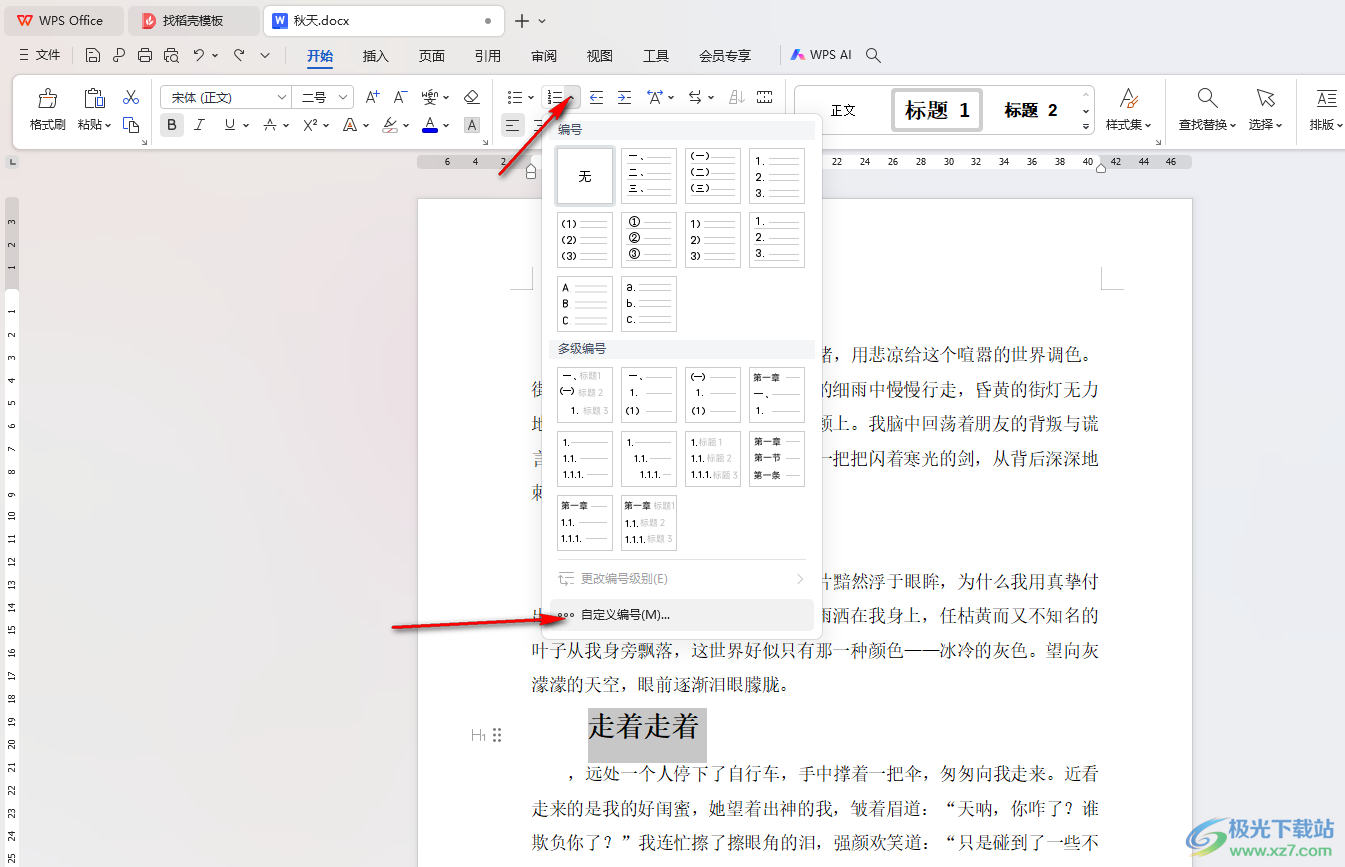1345x867 pixels.
Task: Switch to the 页面 tab
Action: tap(432, 56)
